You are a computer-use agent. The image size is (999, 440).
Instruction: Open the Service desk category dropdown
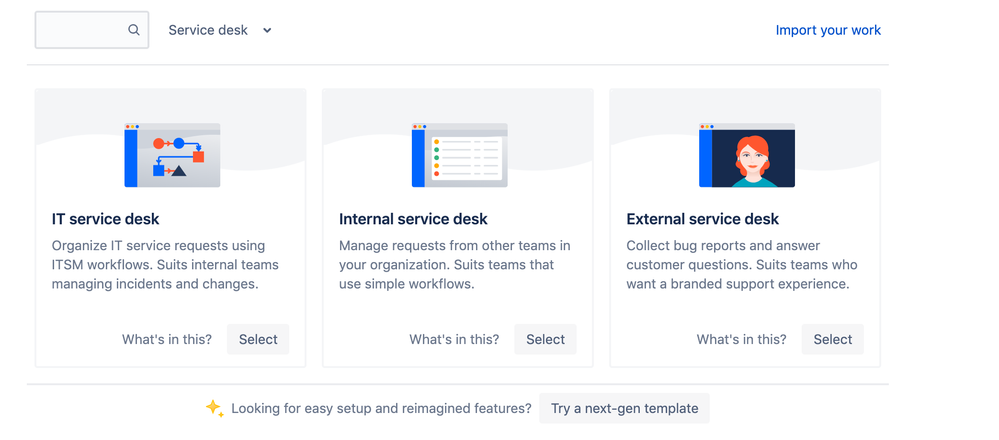[x=220, y=30]
